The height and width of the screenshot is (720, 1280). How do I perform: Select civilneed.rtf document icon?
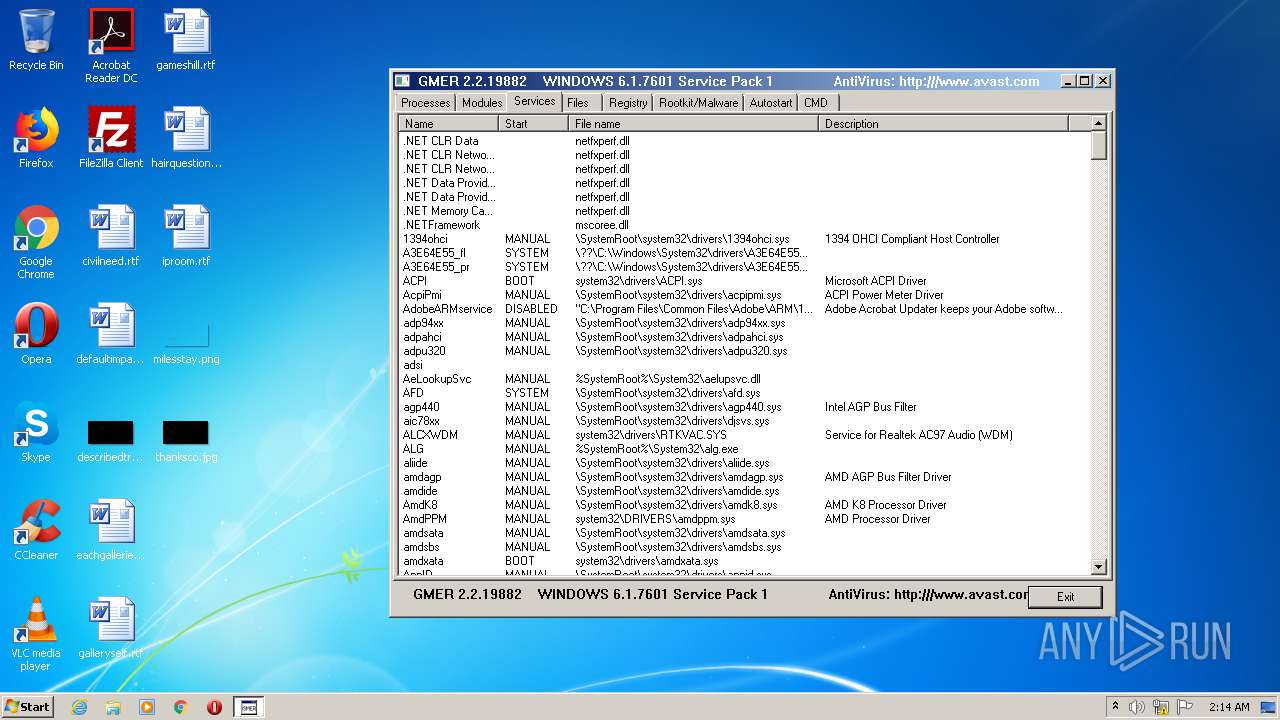click(111, 236)
